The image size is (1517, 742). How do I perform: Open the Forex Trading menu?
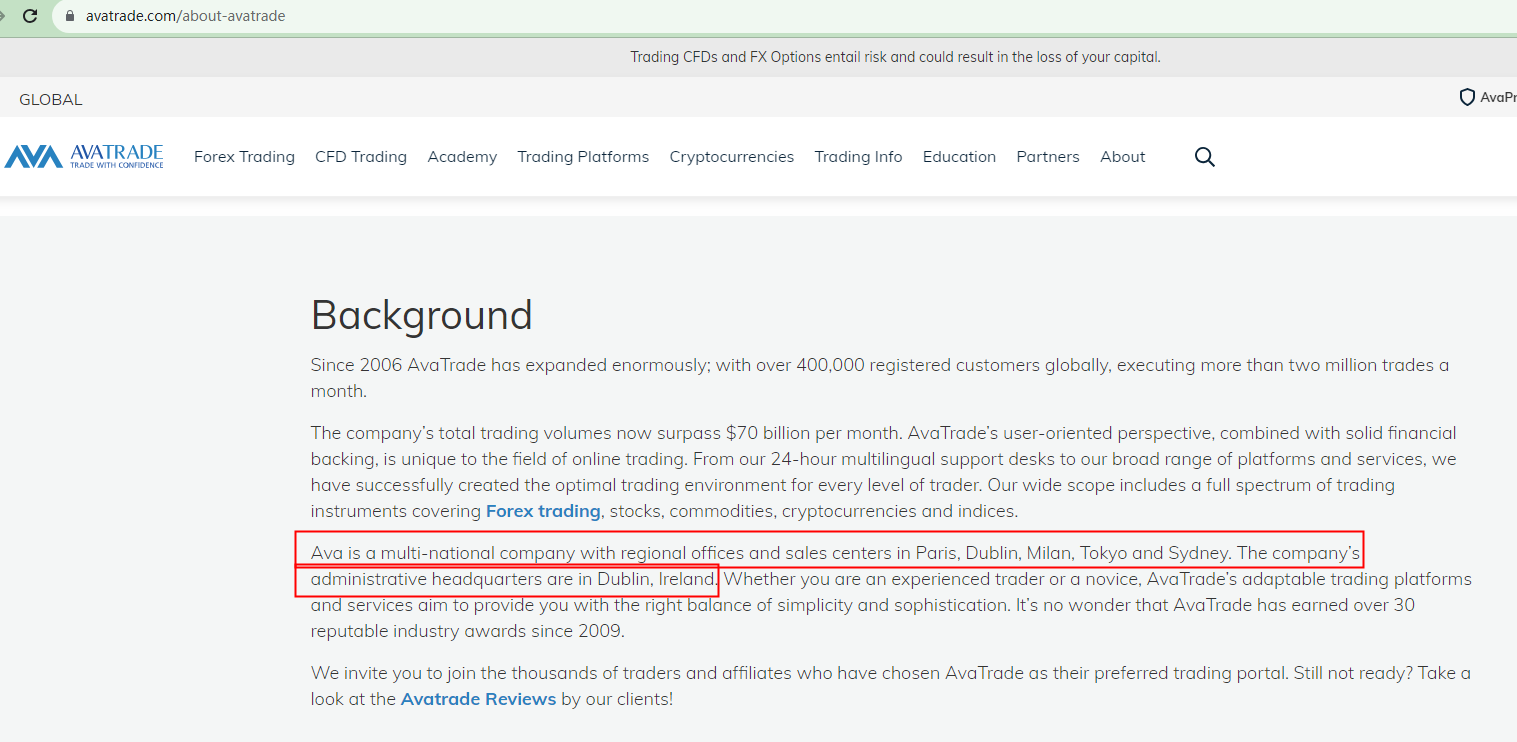[x=244, y=157]
